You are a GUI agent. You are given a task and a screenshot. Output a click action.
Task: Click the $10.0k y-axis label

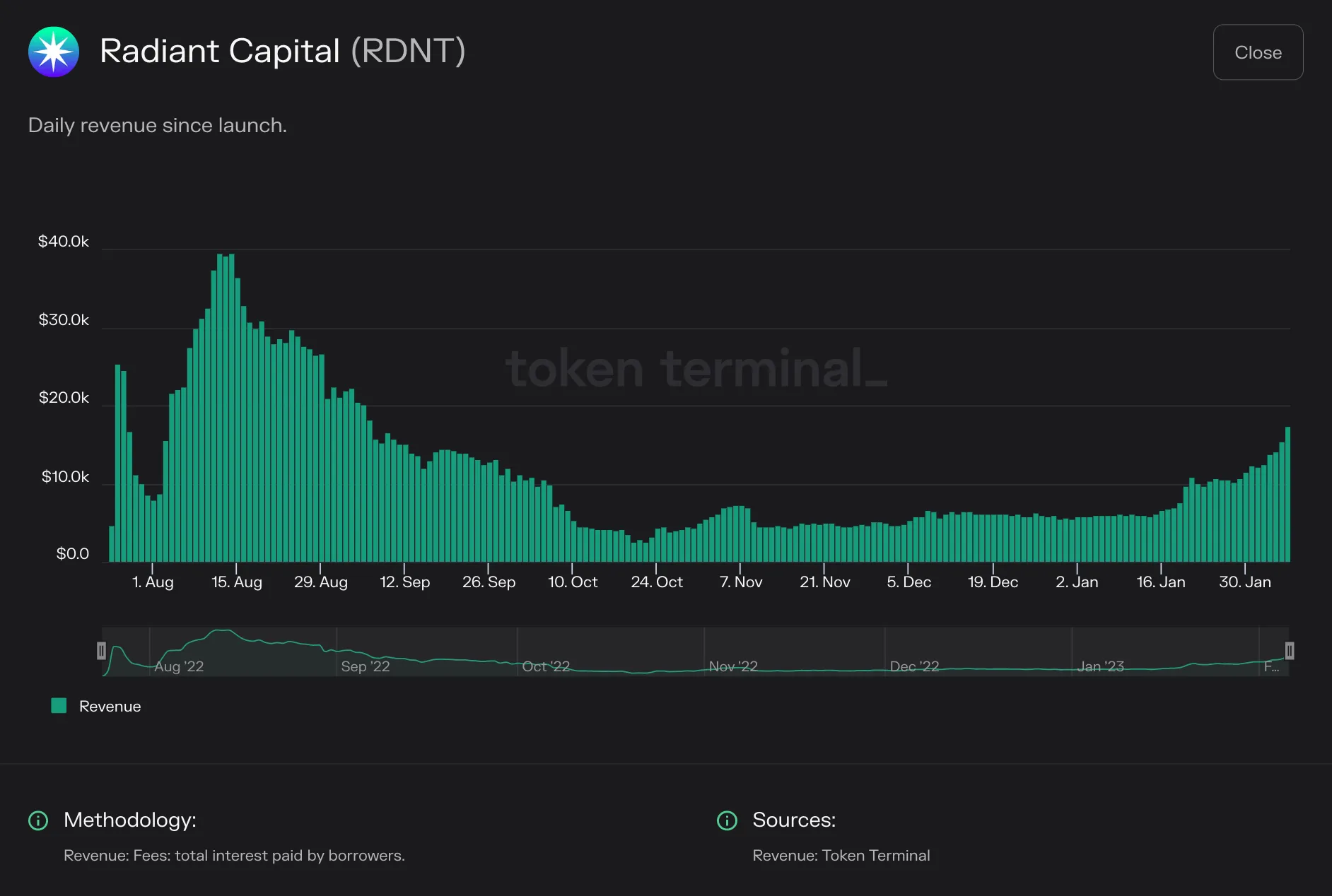point(65,476)
